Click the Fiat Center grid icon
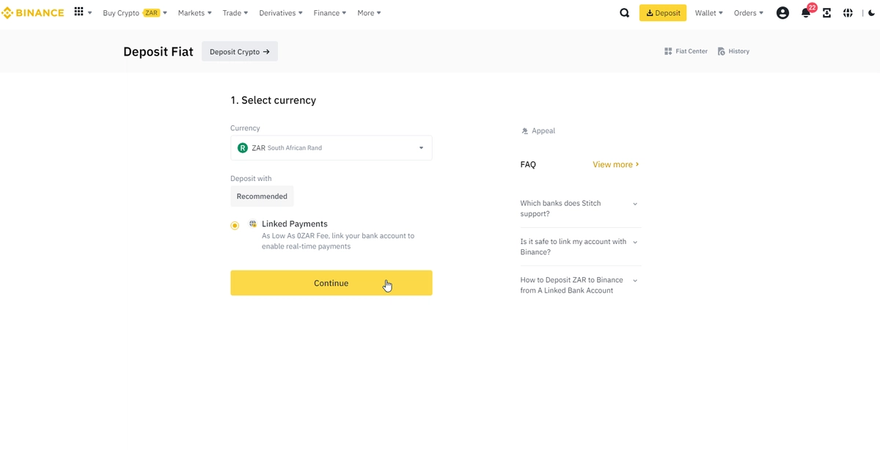880x450 pixels. point(668,51)
